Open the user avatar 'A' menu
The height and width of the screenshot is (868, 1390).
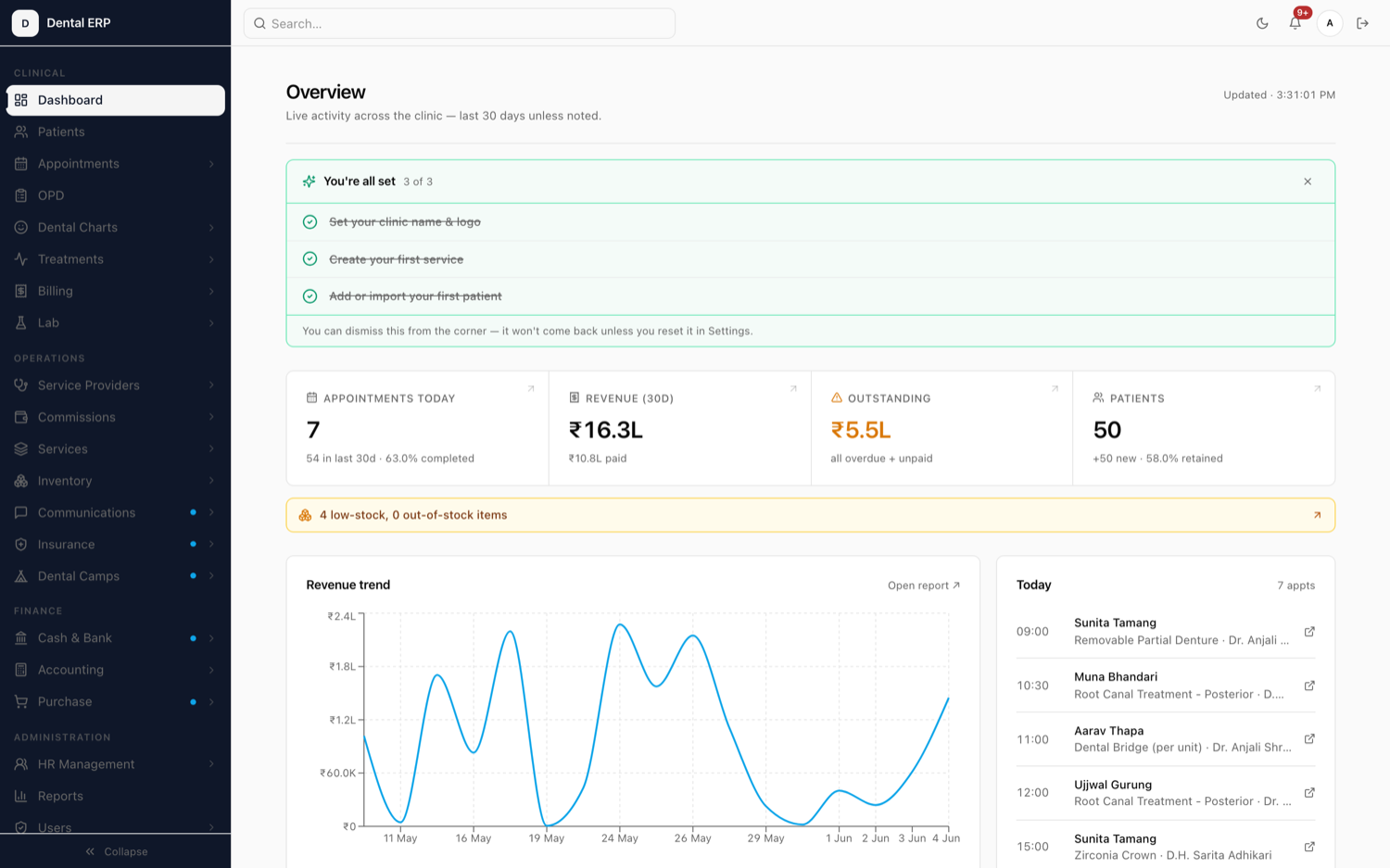pyautogui.click(x=1330, y=23)
